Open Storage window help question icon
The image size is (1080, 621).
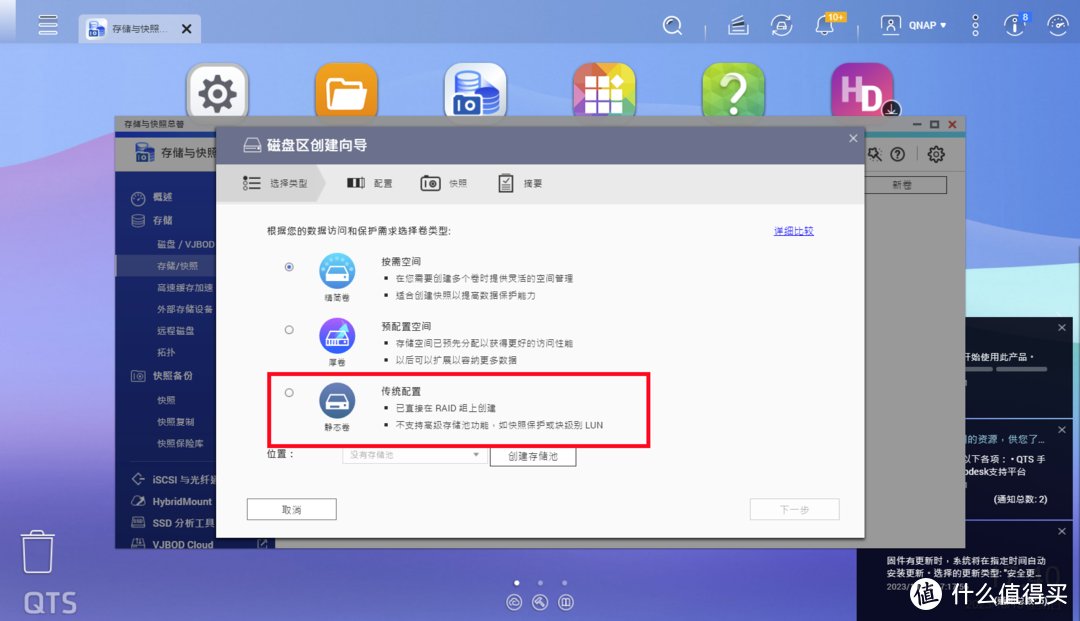897,154
